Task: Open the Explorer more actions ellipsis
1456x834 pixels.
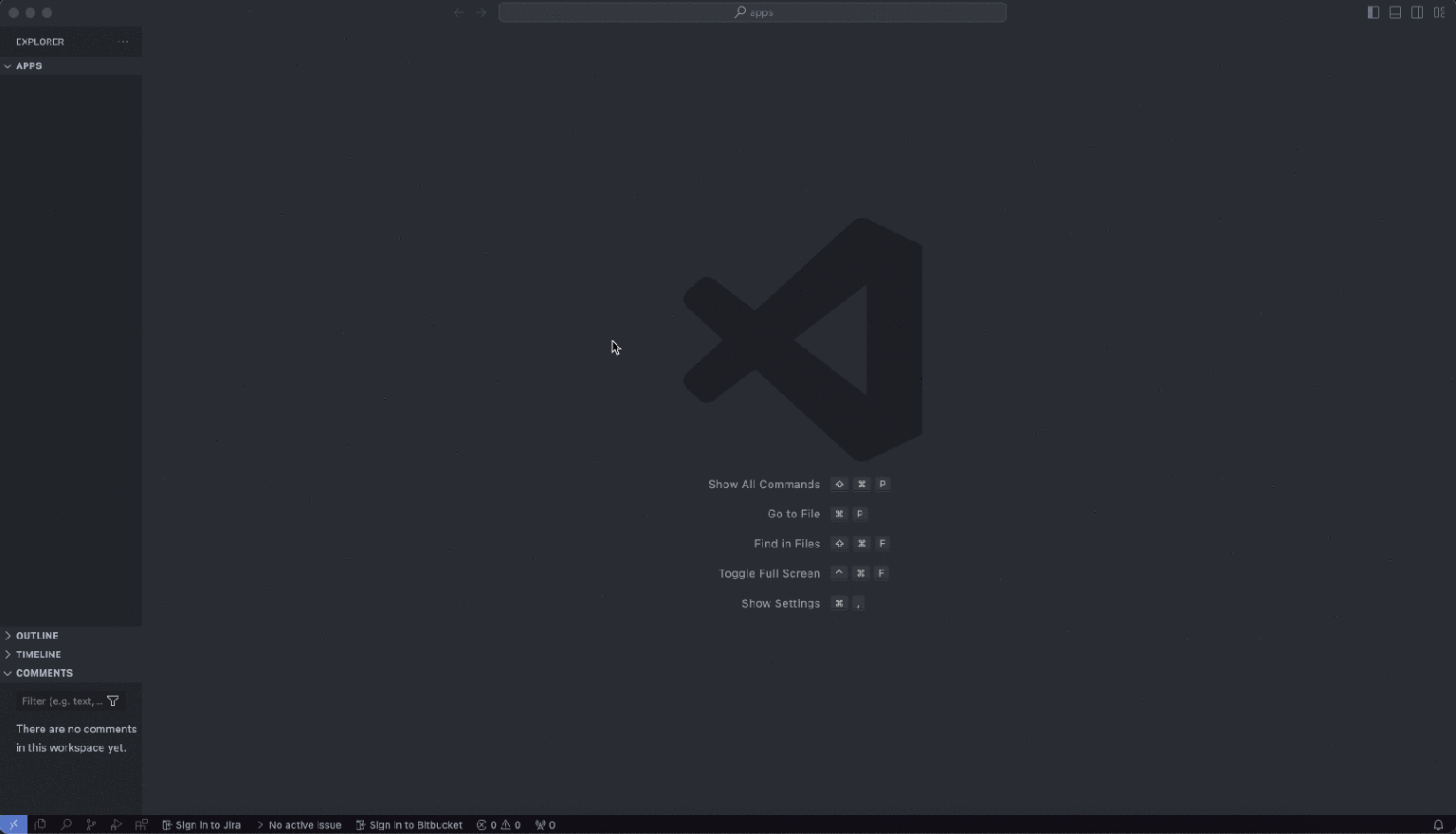Action: point(123,42)
